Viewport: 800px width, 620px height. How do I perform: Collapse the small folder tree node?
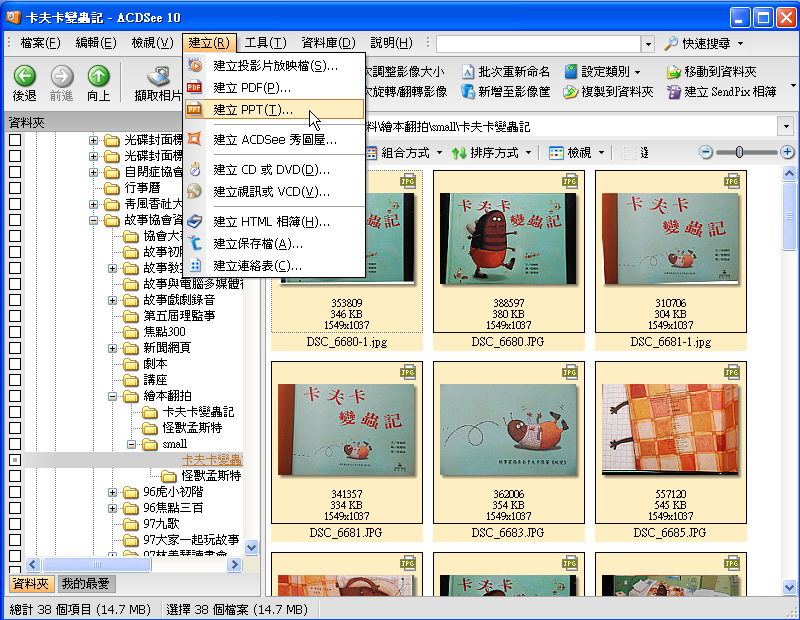click(131, 444)
